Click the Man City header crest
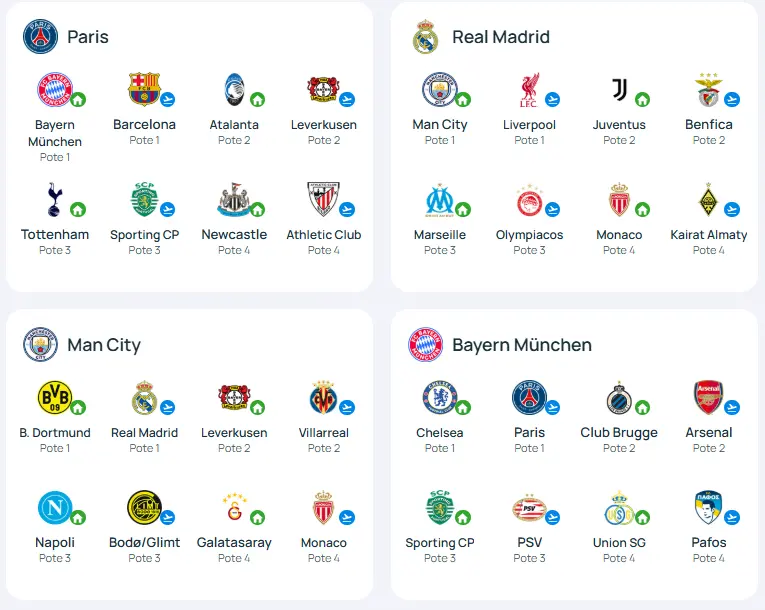 coord(40,345)
